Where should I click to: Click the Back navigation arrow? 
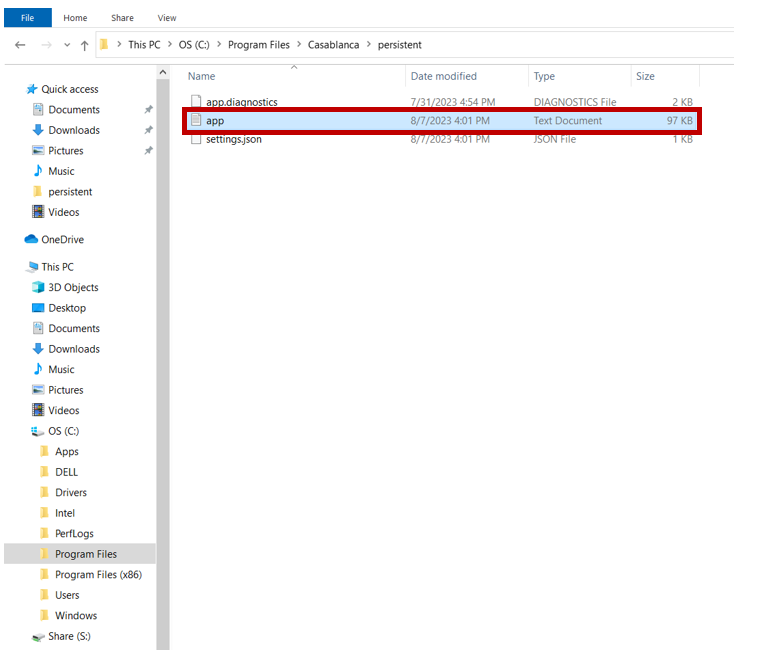[x=20, y=45]
